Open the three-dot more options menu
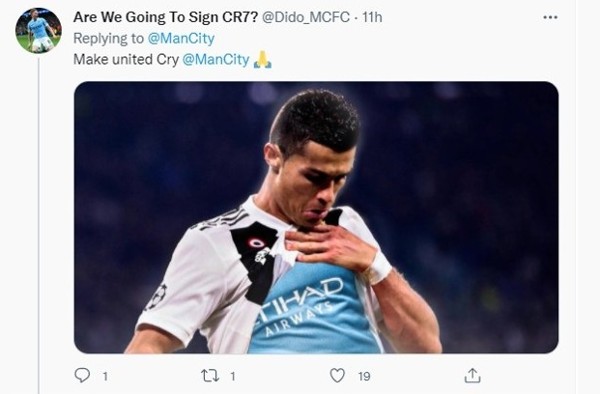Screen dimensions: 600x394 click(550, 17)
